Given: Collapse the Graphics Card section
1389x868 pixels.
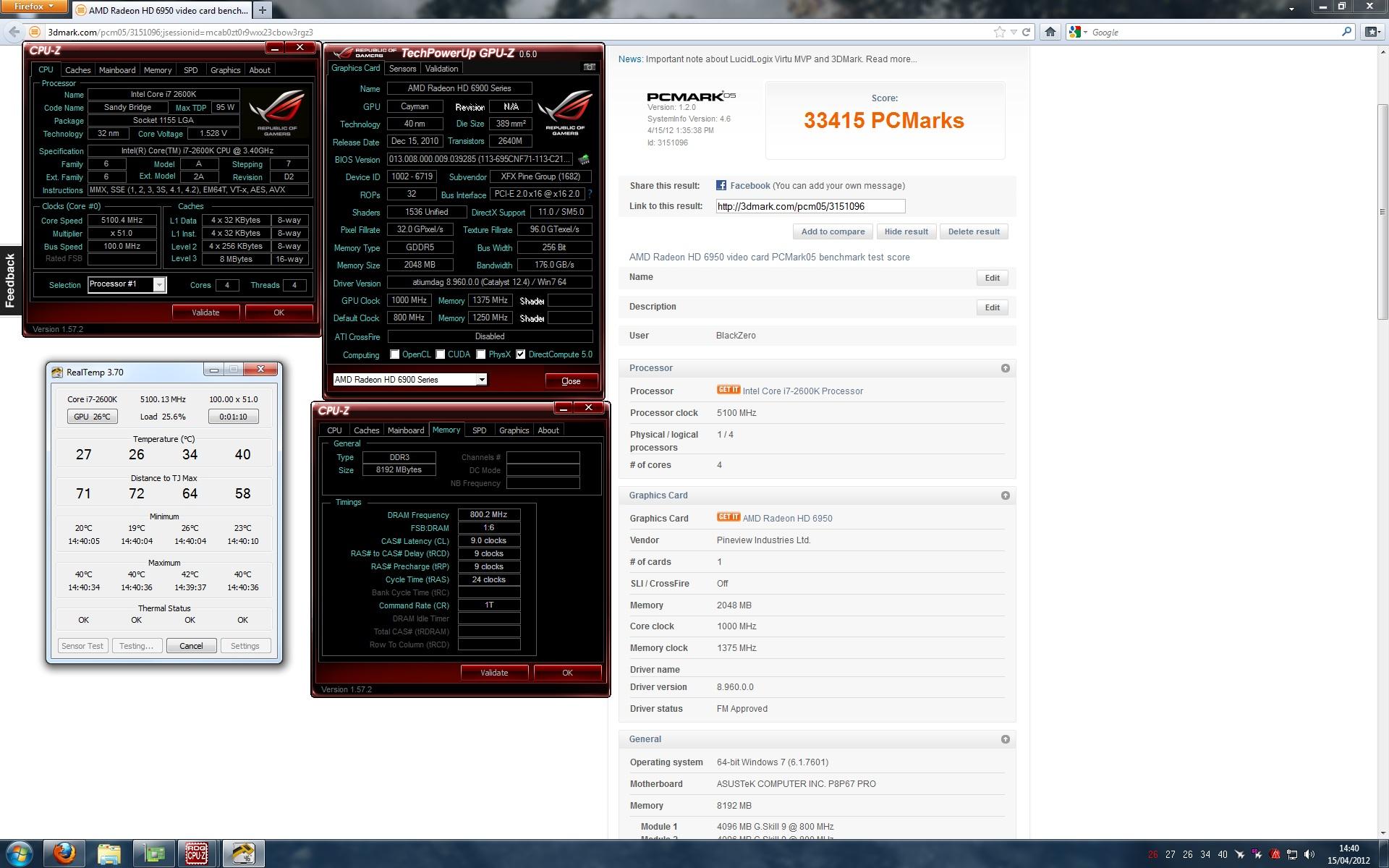Looking at the screenshot, I should (x=1005, y=495).
